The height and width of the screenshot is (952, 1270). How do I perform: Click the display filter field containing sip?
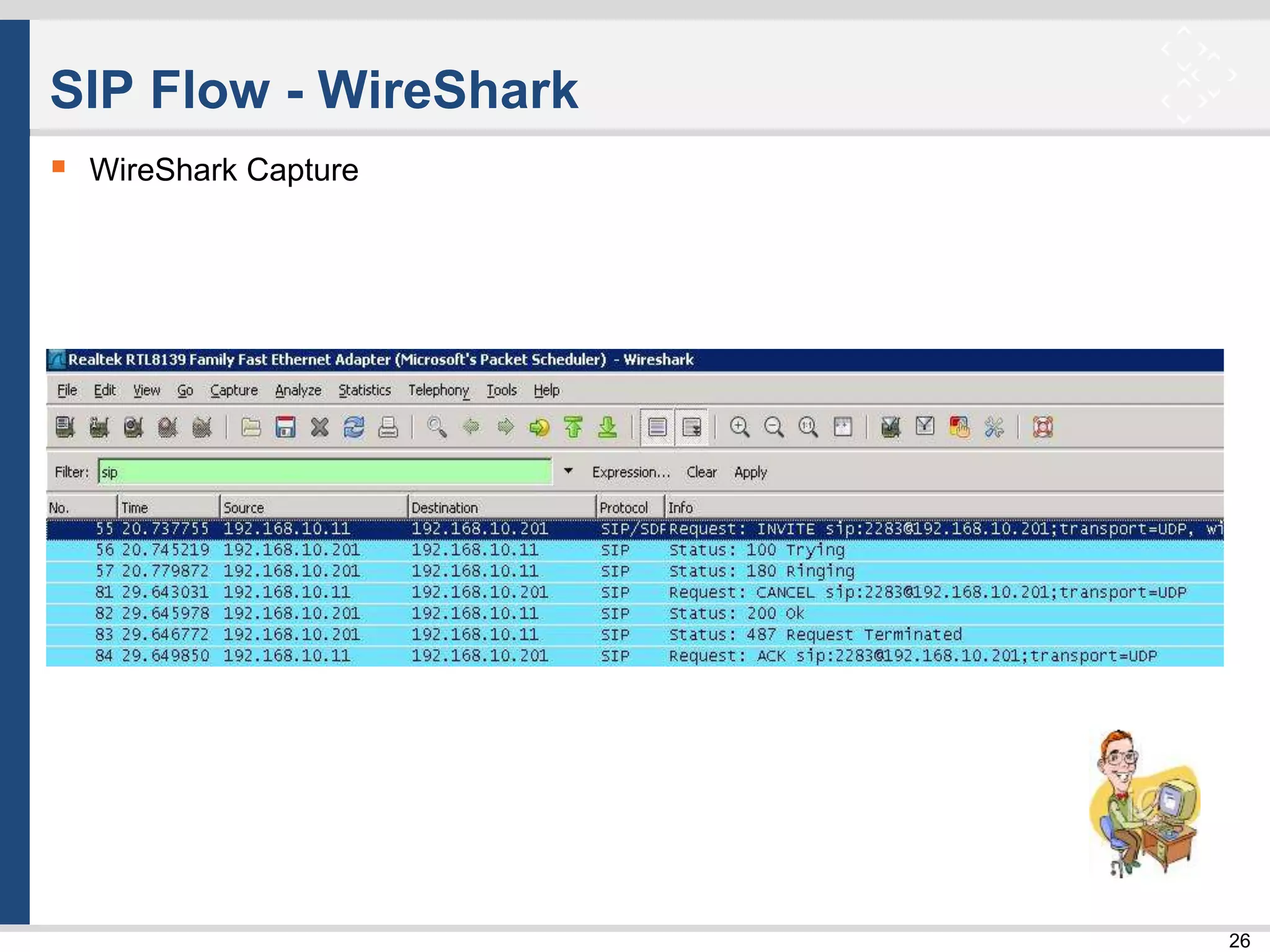(325, 472)
